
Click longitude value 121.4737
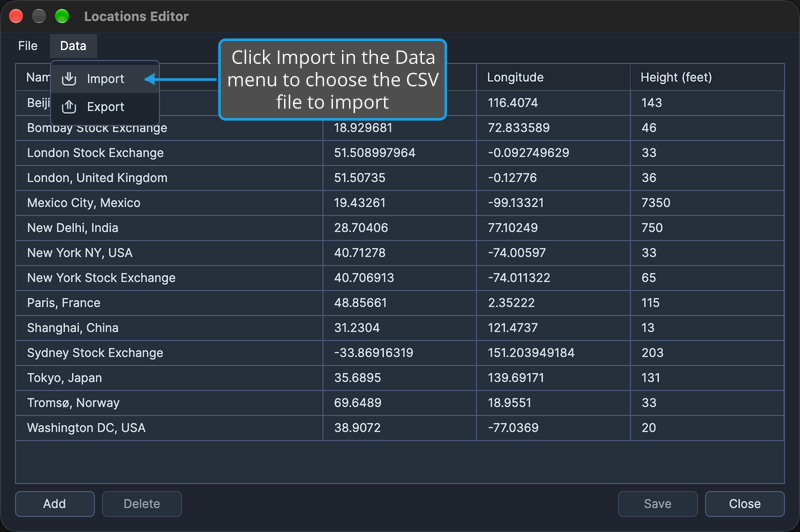click(513, 328)
